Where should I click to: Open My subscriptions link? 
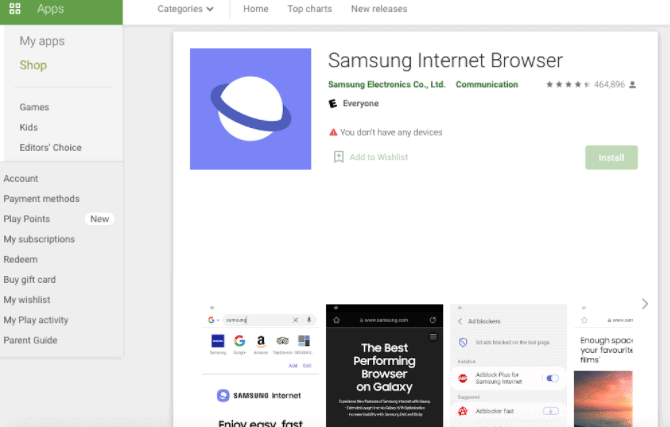[x=39, y=239]
